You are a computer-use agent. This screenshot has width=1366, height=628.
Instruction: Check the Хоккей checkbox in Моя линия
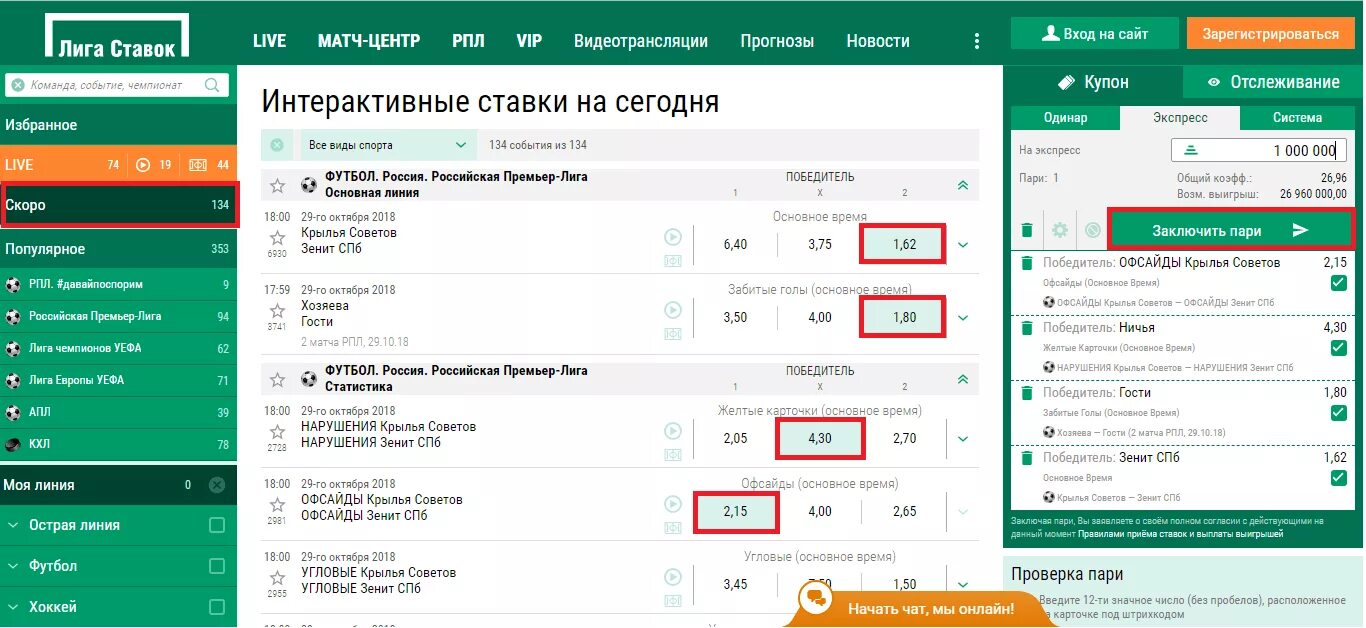[217, 607]
